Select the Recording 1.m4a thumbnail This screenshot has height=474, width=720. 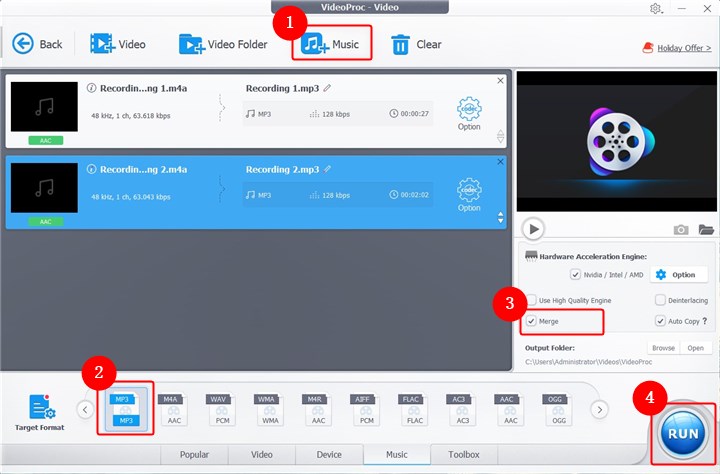(x=44, y=107)
